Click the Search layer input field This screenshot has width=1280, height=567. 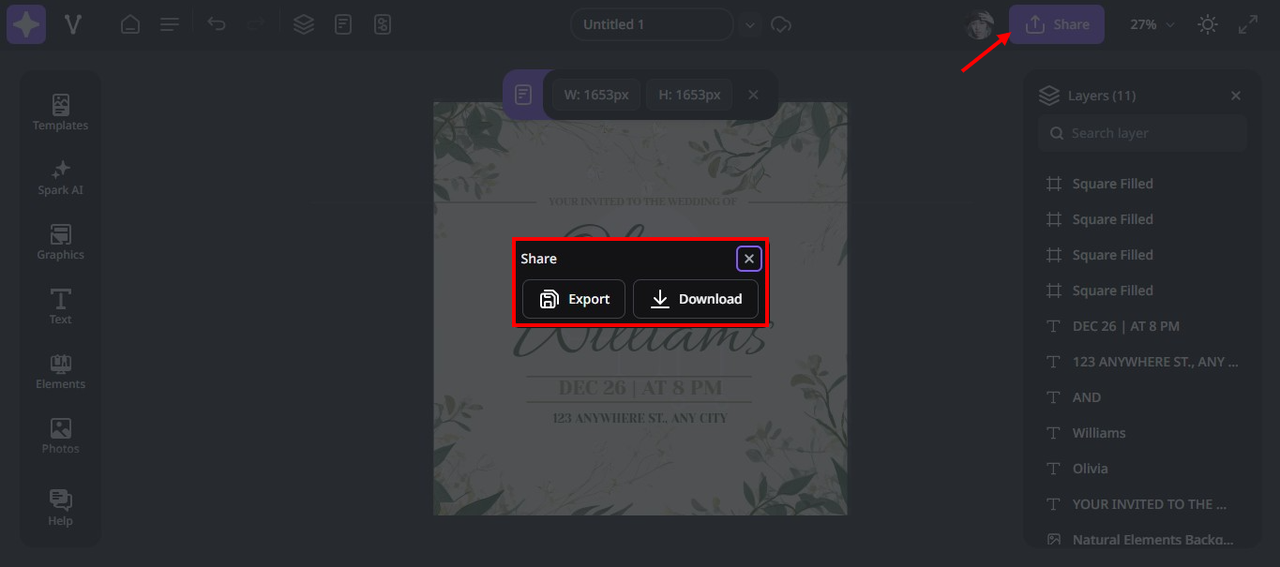1142,133
